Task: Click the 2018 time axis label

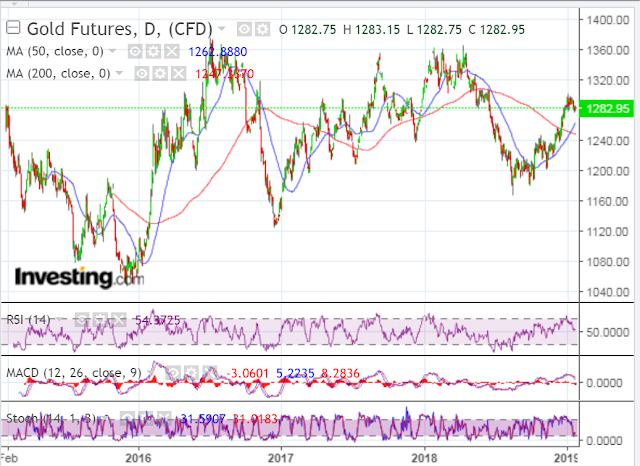Action: (x=424, y=458)
